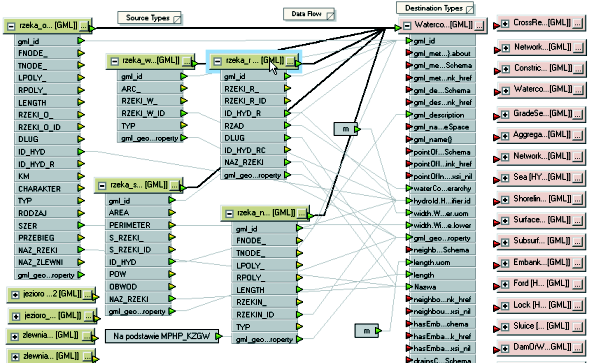Viewport: 590px width, 363px height.
Task: Open properties button of CrossRe feature type
Action: tap(579, 24)
